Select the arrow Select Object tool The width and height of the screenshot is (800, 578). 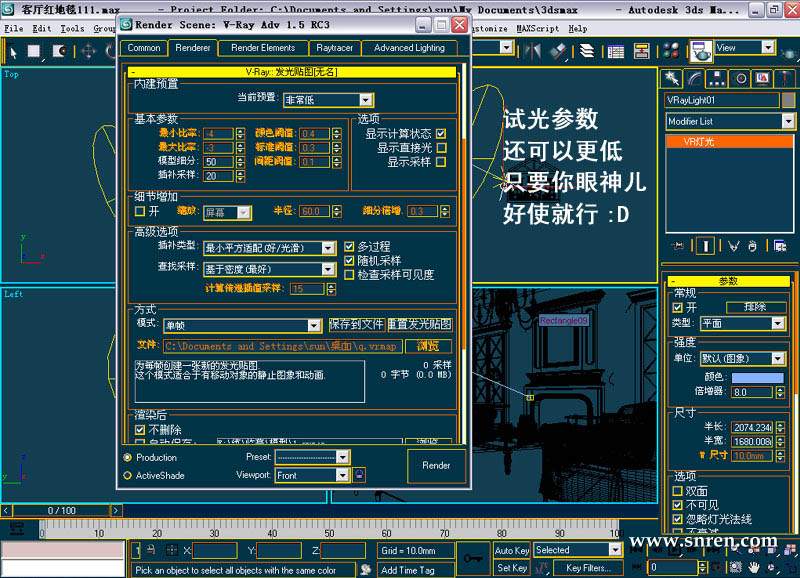(x=13, y=51)
